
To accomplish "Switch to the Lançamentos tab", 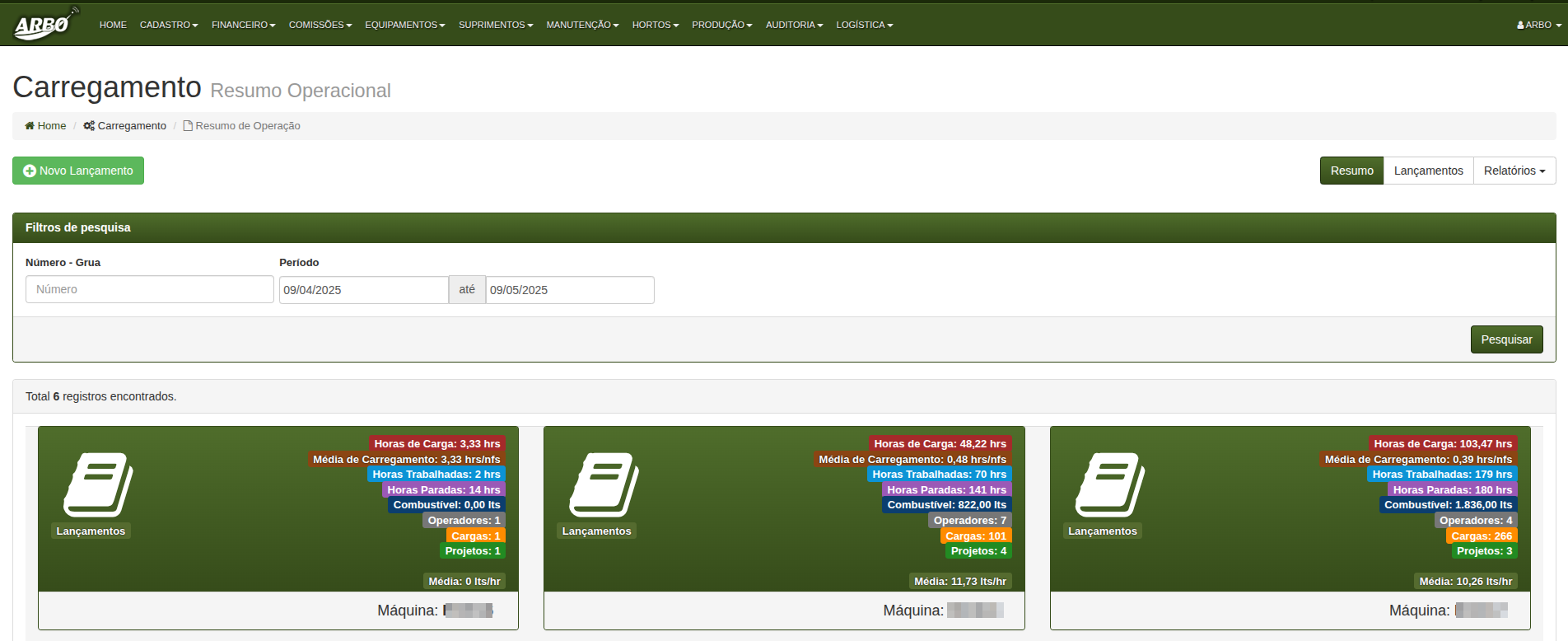I will [x=1428, y=171].
